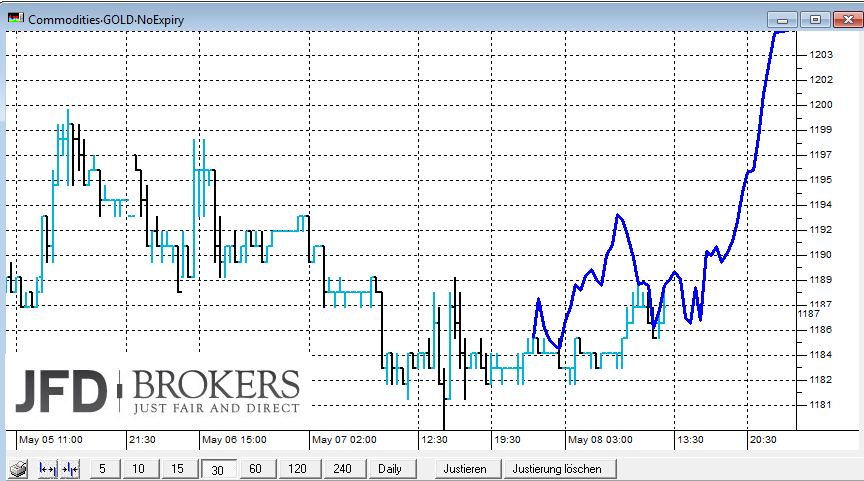Click the 20:30 time axis label
The height and width of the screenshot is (481, 864).
pos(763,440)
